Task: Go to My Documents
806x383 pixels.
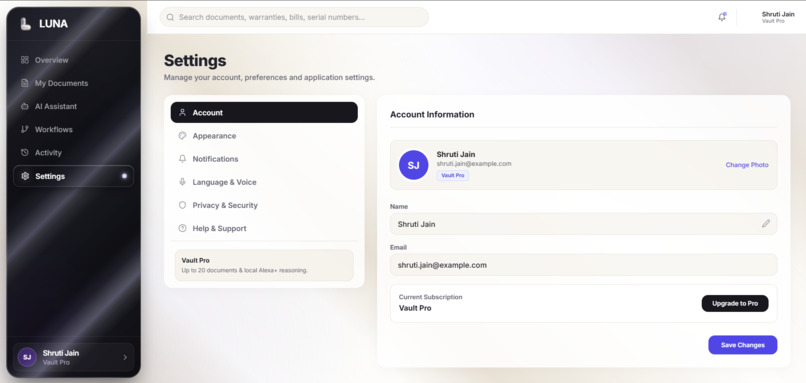Action: pos(74,83)
